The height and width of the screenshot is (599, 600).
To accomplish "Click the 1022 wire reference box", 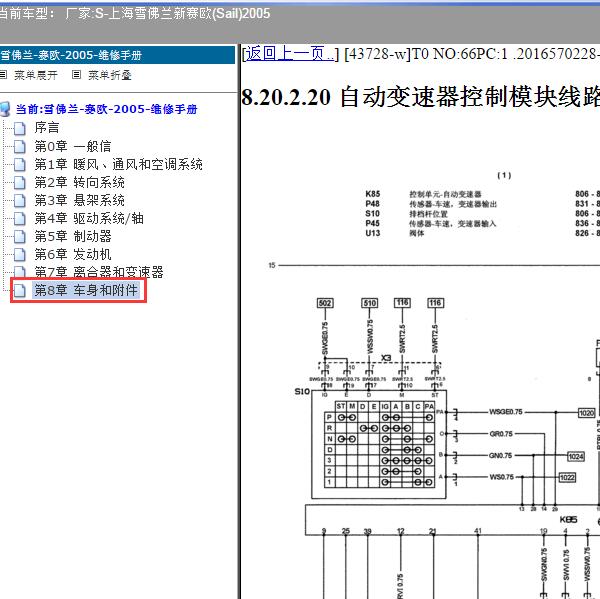I will click(x=567, y=477).
